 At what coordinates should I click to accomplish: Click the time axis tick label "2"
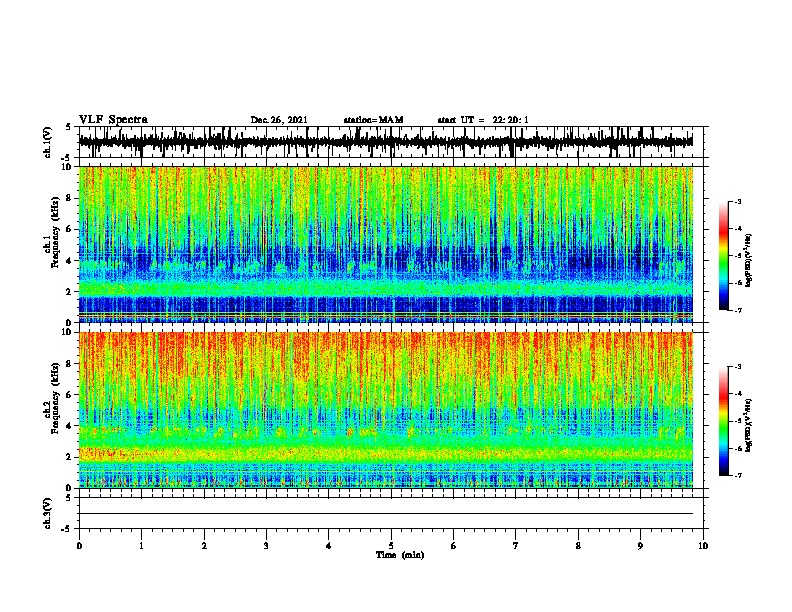coord(204,546)
